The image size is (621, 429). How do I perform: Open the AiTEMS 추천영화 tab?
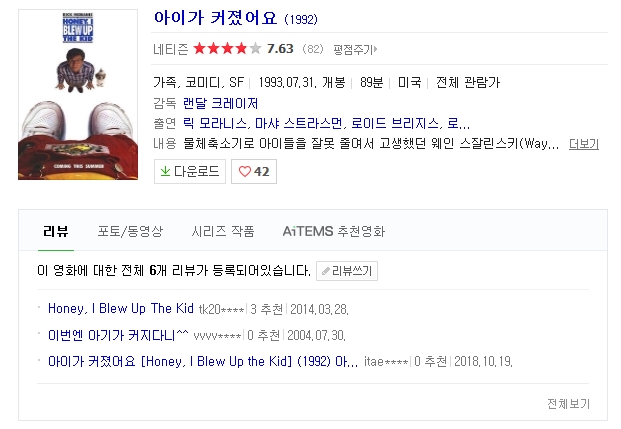tap(333, 231)
